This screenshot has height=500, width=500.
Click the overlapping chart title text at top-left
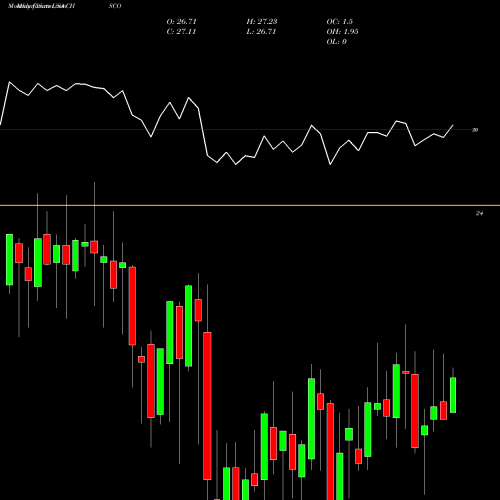tap(42, 6)
